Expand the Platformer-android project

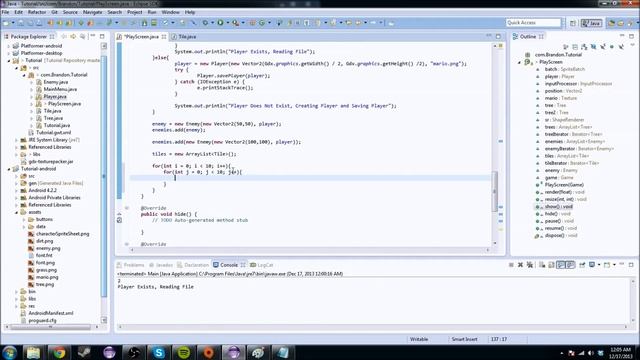pos(9,46)
